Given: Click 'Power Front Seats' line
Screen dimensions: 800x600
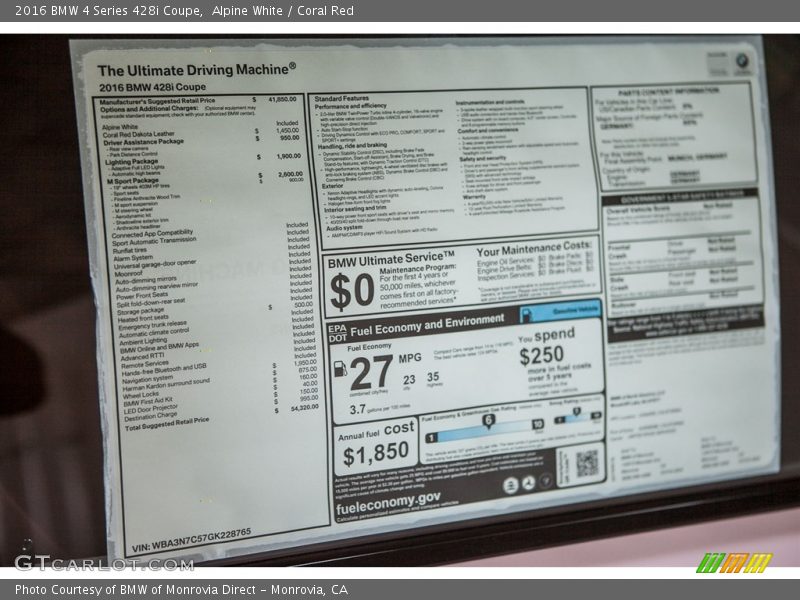Looking at the screenshot, I should coord(142,295).
